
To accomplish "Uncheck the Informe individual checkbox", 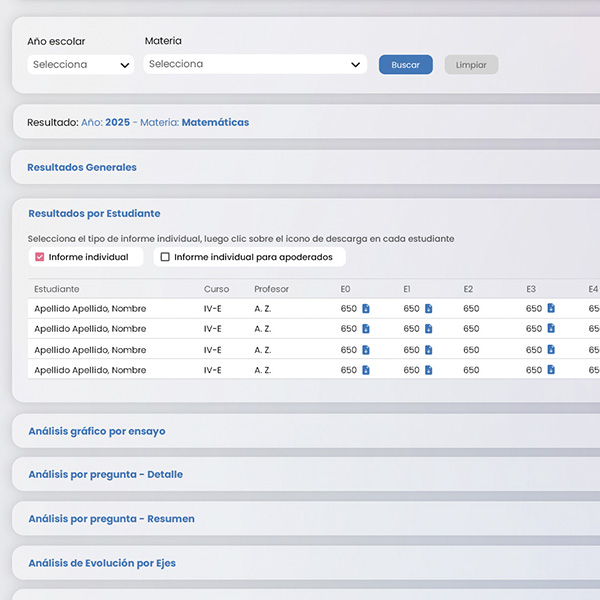I will coord(40,257).
